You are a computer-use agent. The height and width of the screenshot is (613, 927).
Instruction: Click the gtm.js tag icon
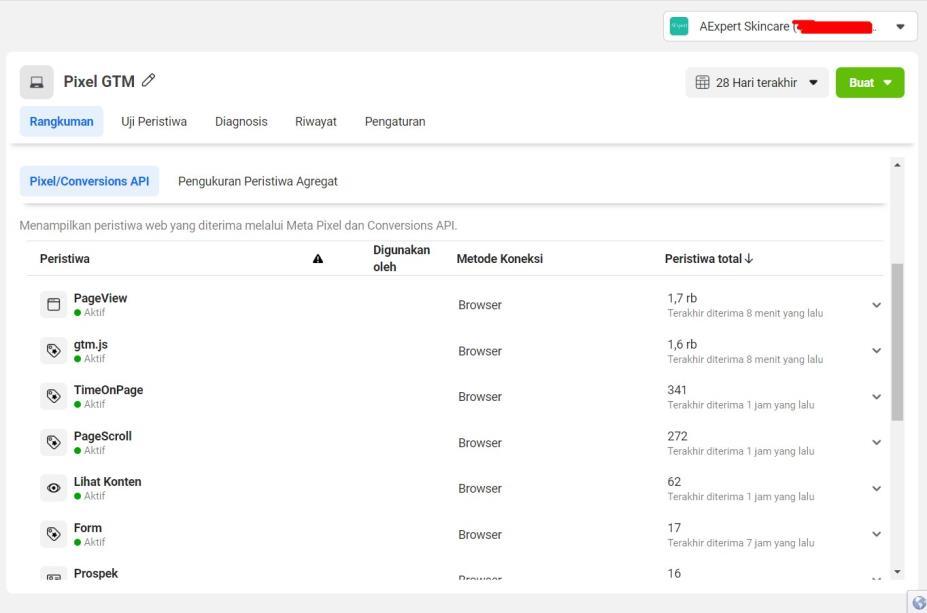point(53,351)
